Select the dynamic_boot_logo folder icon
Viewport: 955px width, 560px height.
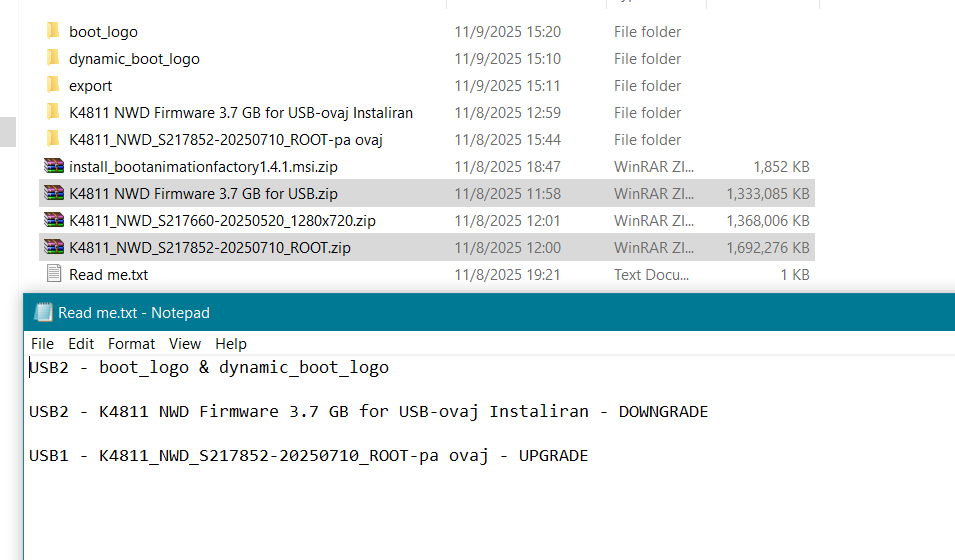pos(53,58)
